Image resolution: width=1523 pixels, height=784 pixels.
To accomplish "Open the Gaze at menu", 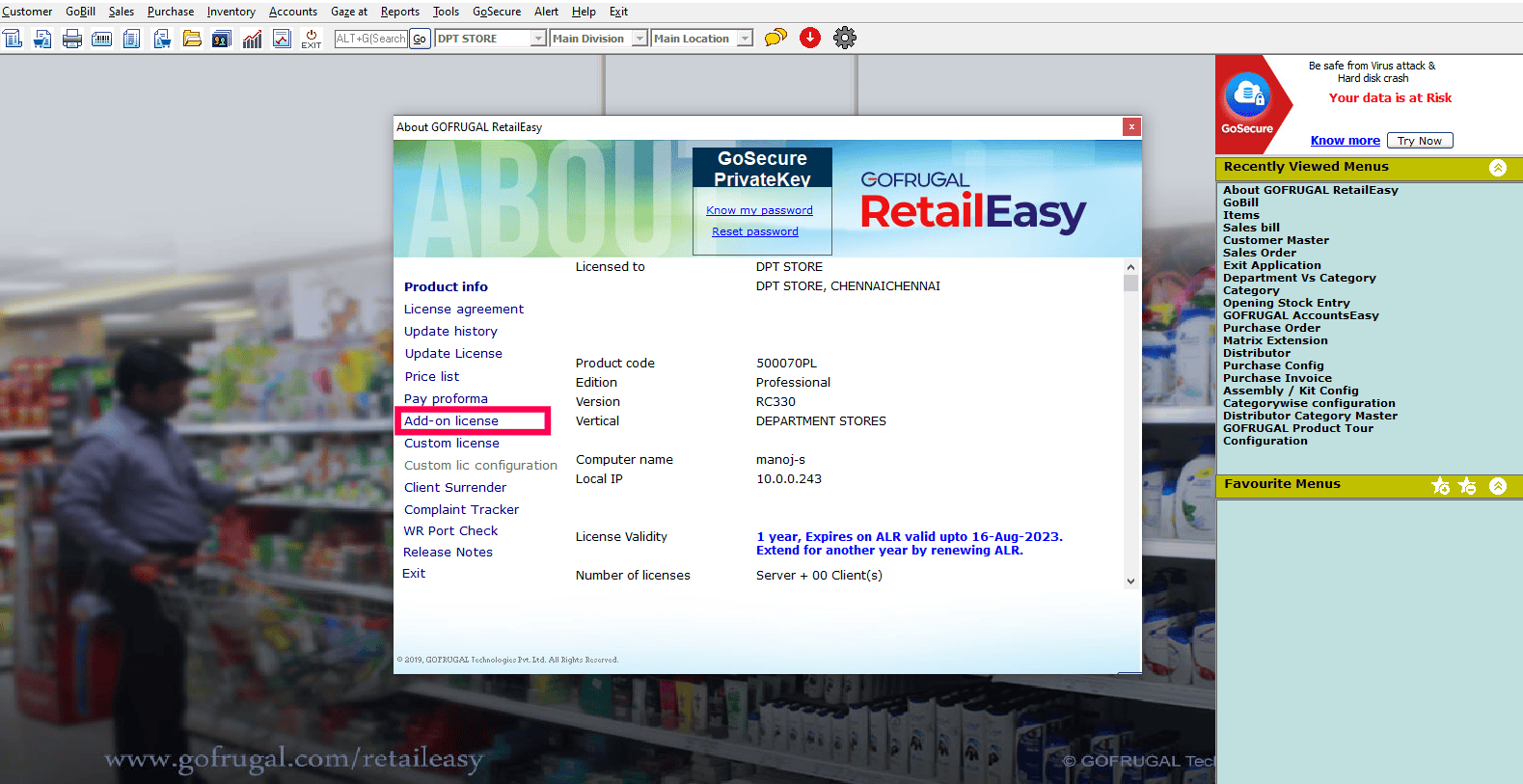I will (349, 12).
